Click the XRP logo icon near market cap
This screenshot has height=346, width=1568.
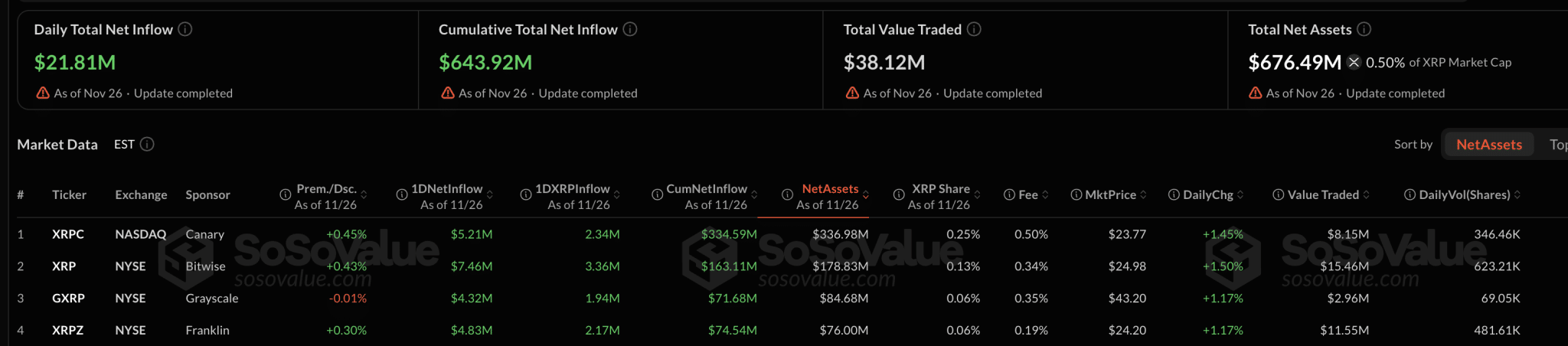(x=1354, y=62)
